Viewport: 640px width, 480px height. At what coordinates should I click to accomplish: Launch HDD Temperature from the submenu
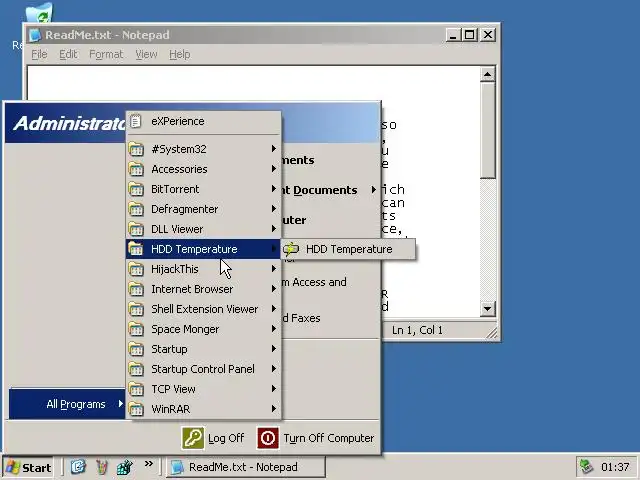349,249
